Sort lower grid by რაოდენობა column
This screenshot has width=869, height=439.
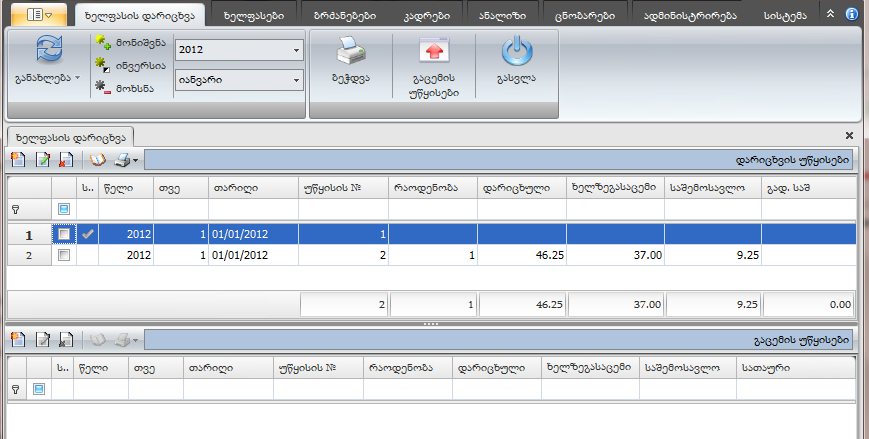(x=408, y=367)
